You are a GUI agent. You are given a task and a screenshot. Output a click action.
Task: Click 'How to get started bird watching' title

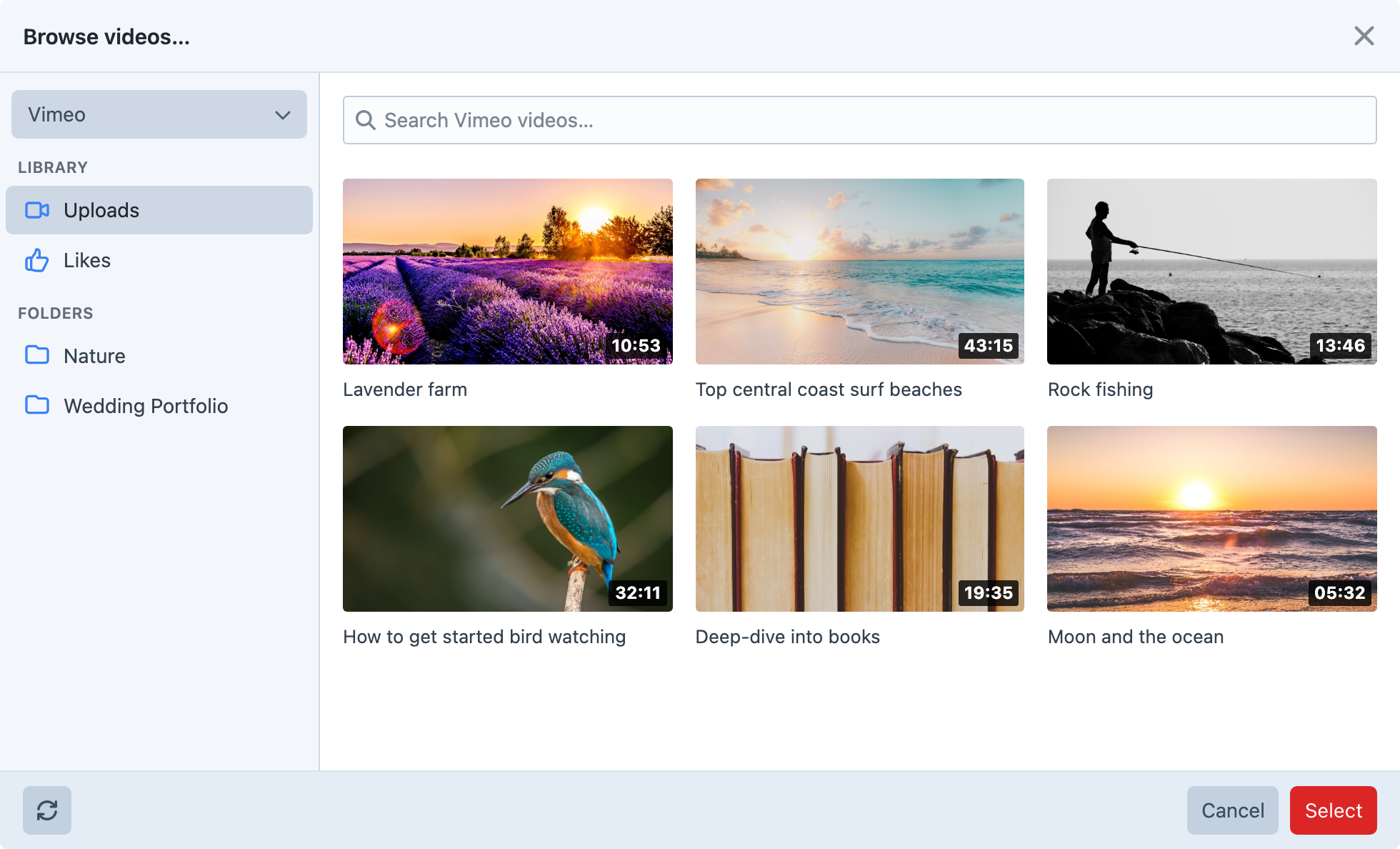pyautogui.click(x=484, y=637)
